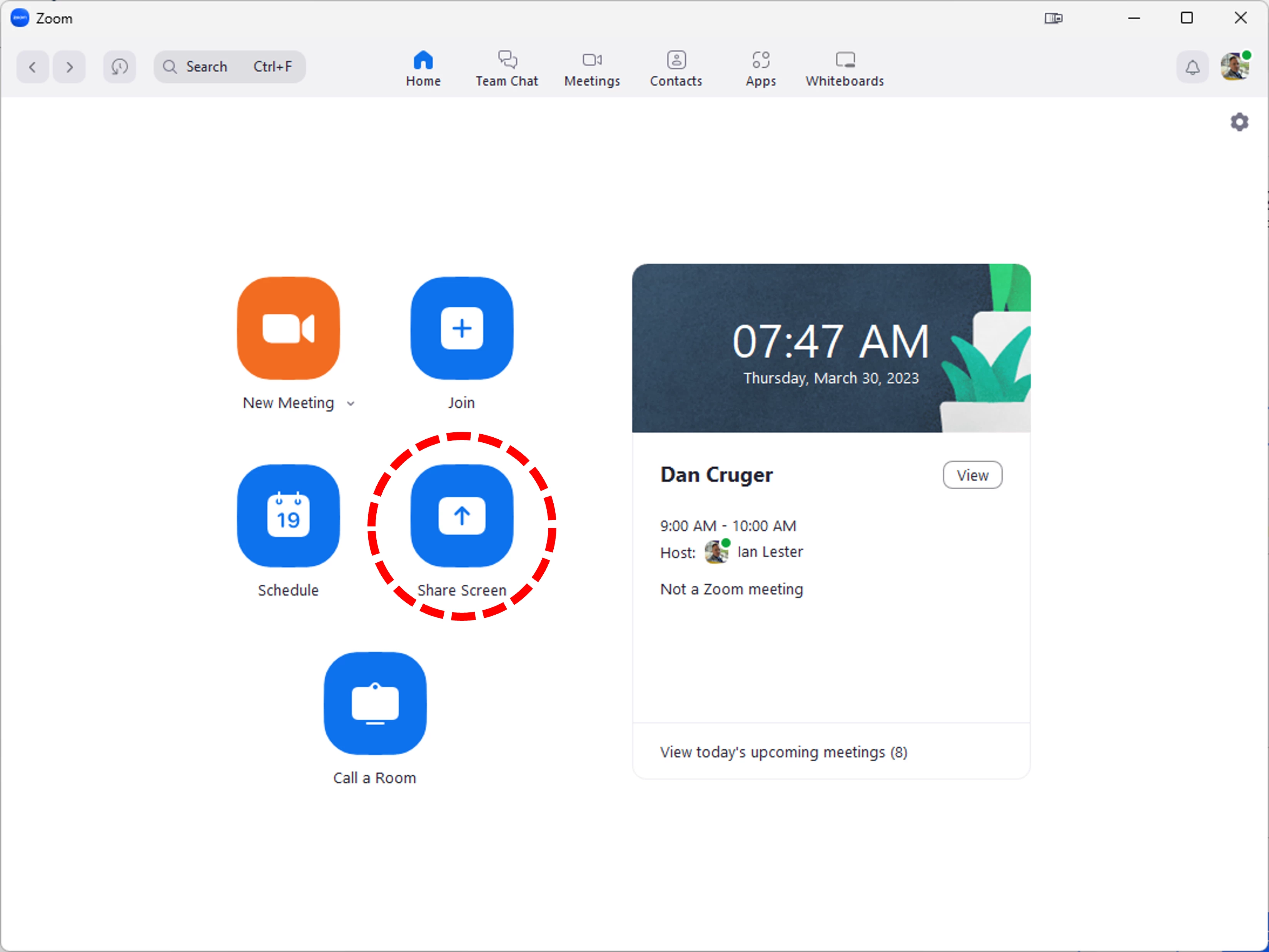Open the history clock icon
Screen dimensions: 1269x952
(119, 67)
